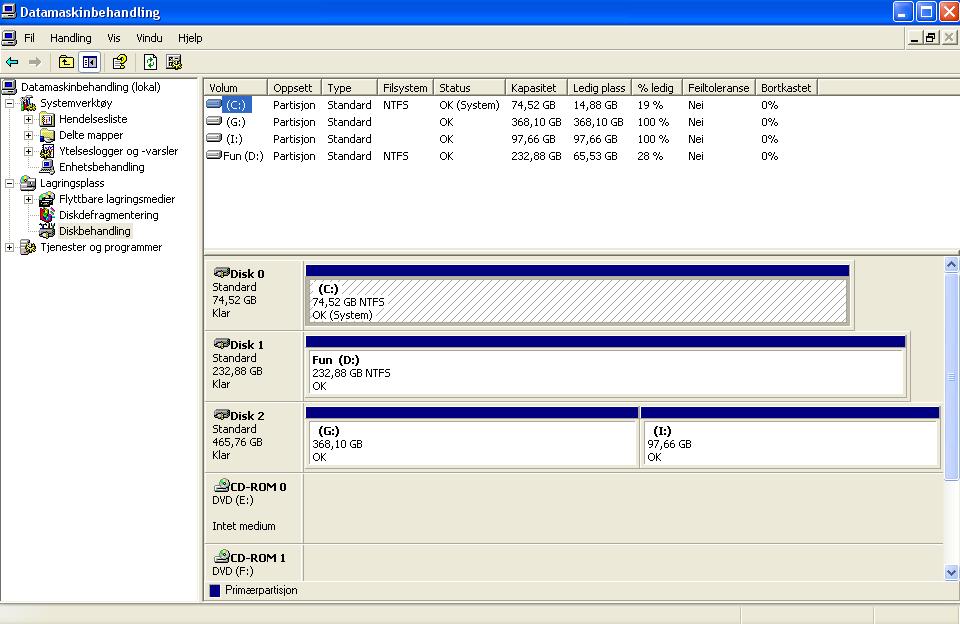
Task: Expand the Delte mapper node
Action: point(29,135)
